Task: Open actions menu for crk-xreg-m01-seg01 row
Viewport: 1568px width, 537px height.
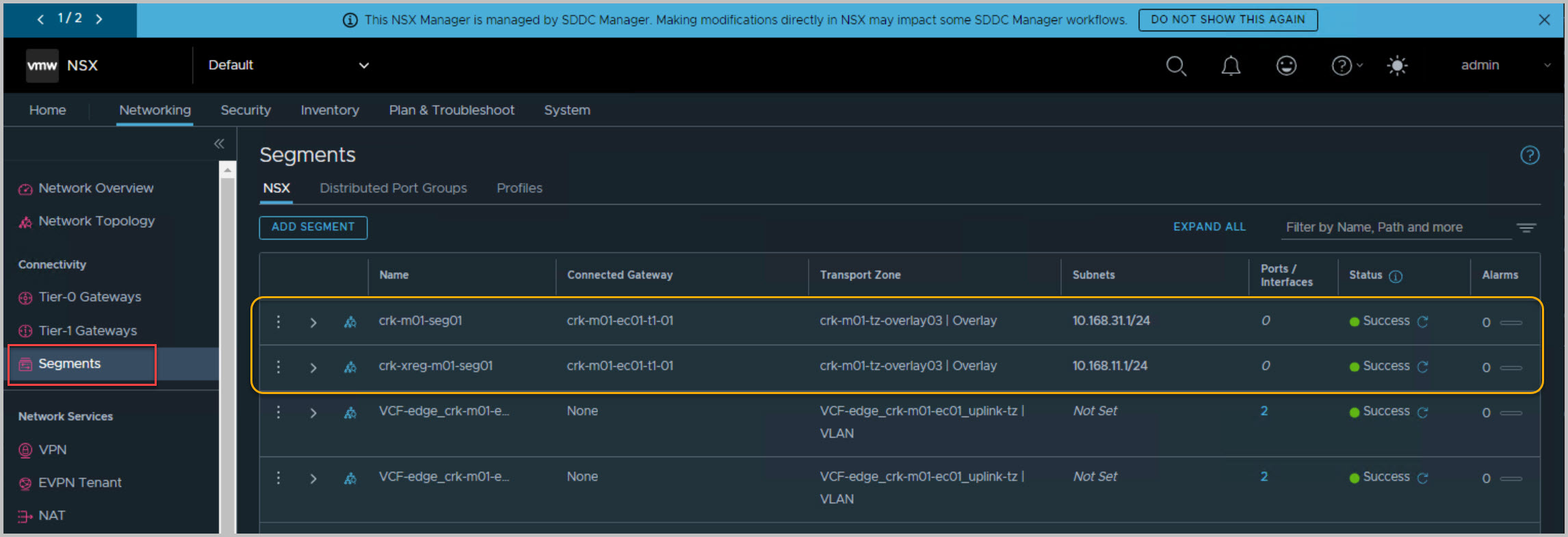Action: pos(278,367)
